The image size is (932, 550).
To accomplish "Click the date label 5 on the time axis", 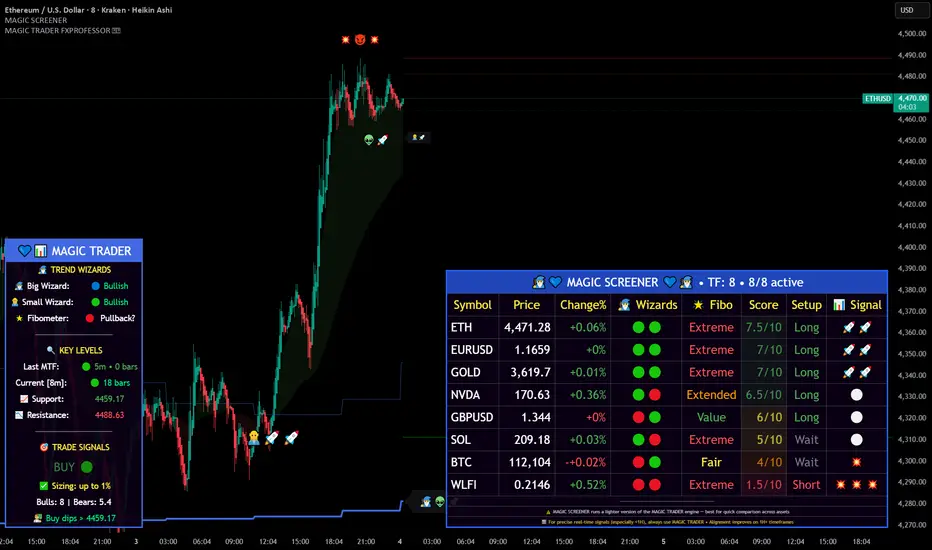I will (x=663, y=542).
